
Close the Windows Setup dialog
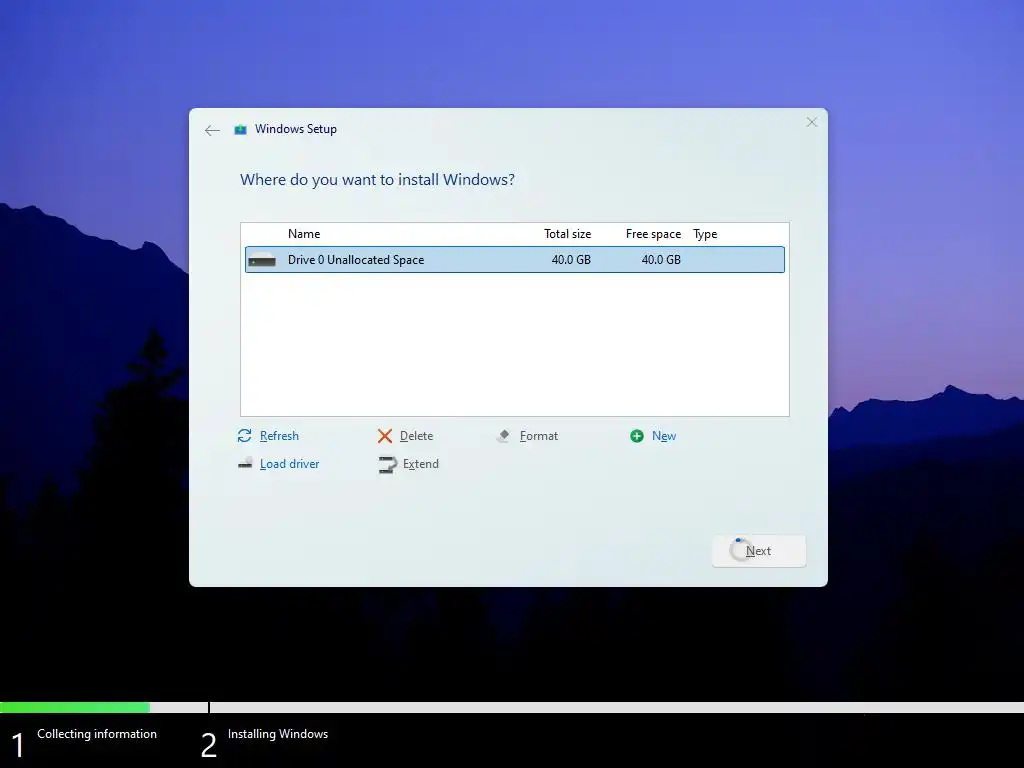click(812, 122)
